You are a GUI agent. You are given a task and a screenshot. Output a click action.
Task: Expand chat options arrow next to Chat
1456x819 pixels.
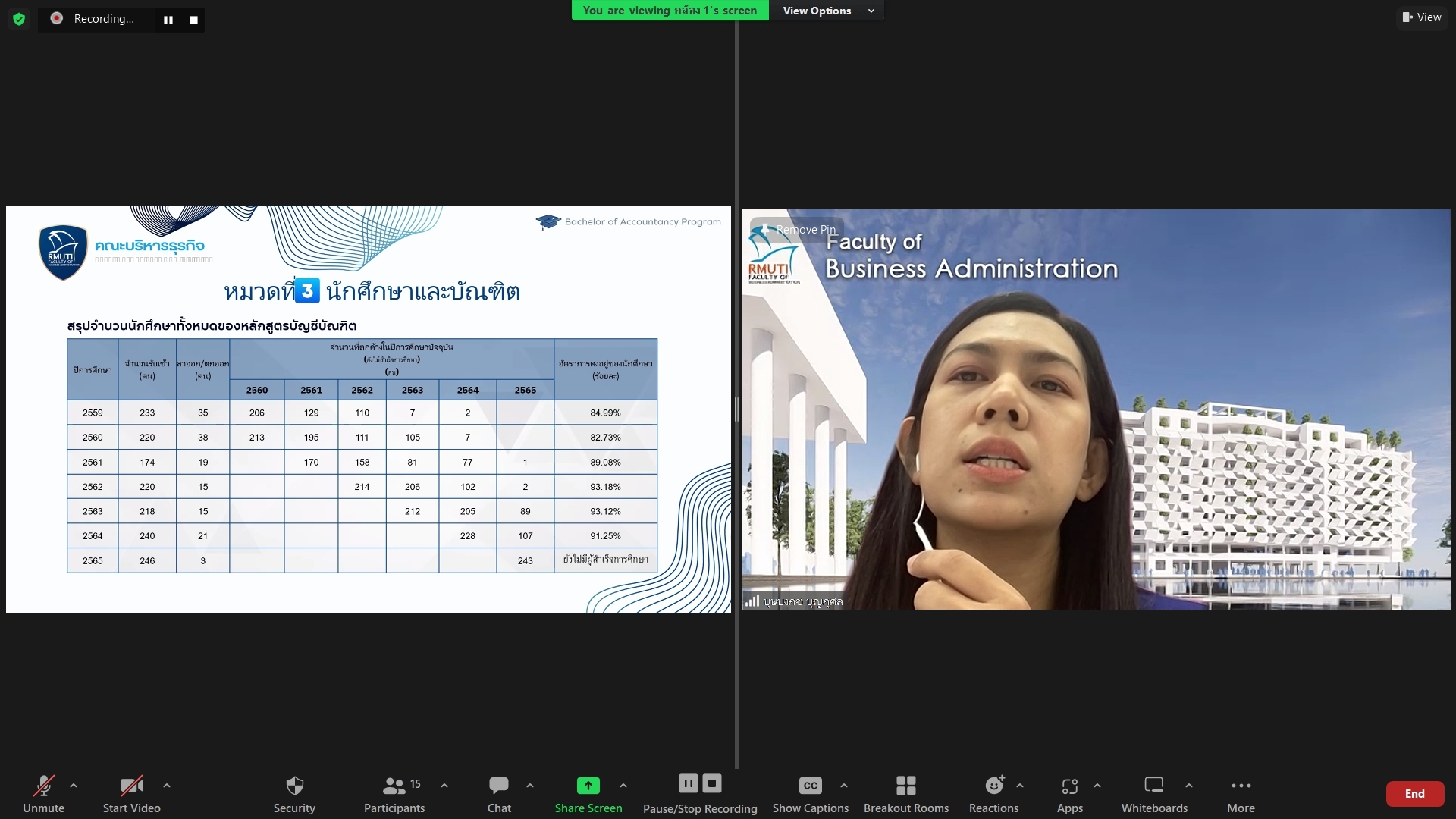[x=530, y=786]
